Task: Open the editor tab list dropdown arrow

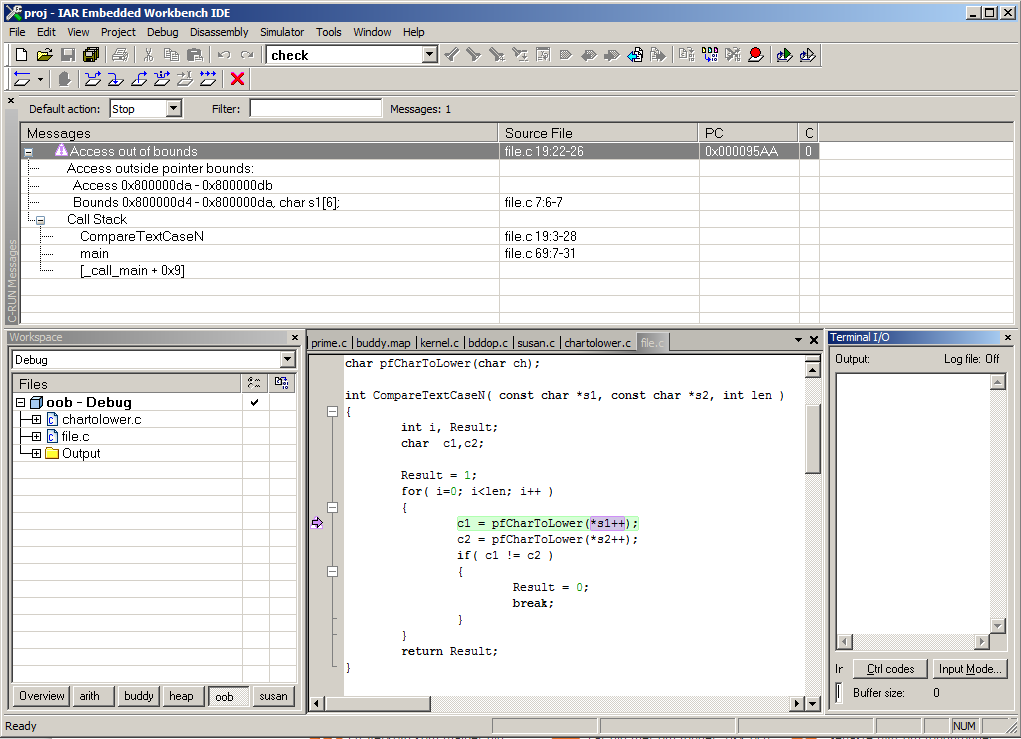Action: point(798,340)
